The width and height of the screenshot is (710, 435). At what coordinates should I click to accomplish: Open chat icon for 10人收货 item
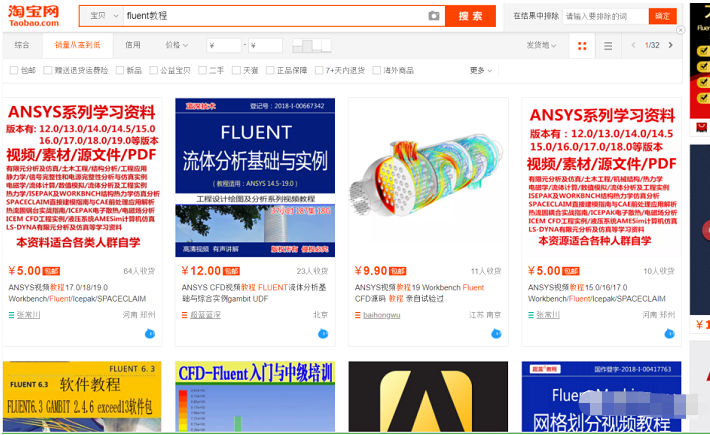tap(669, 334)
